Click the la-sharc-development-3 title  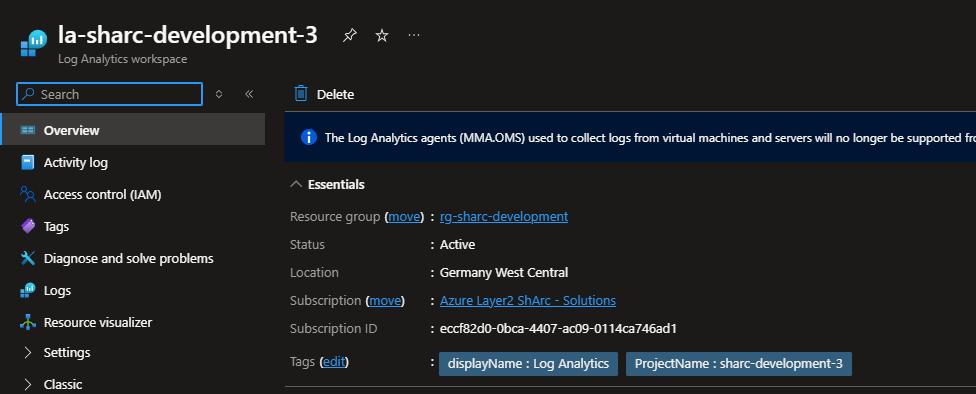click(187, 35)
